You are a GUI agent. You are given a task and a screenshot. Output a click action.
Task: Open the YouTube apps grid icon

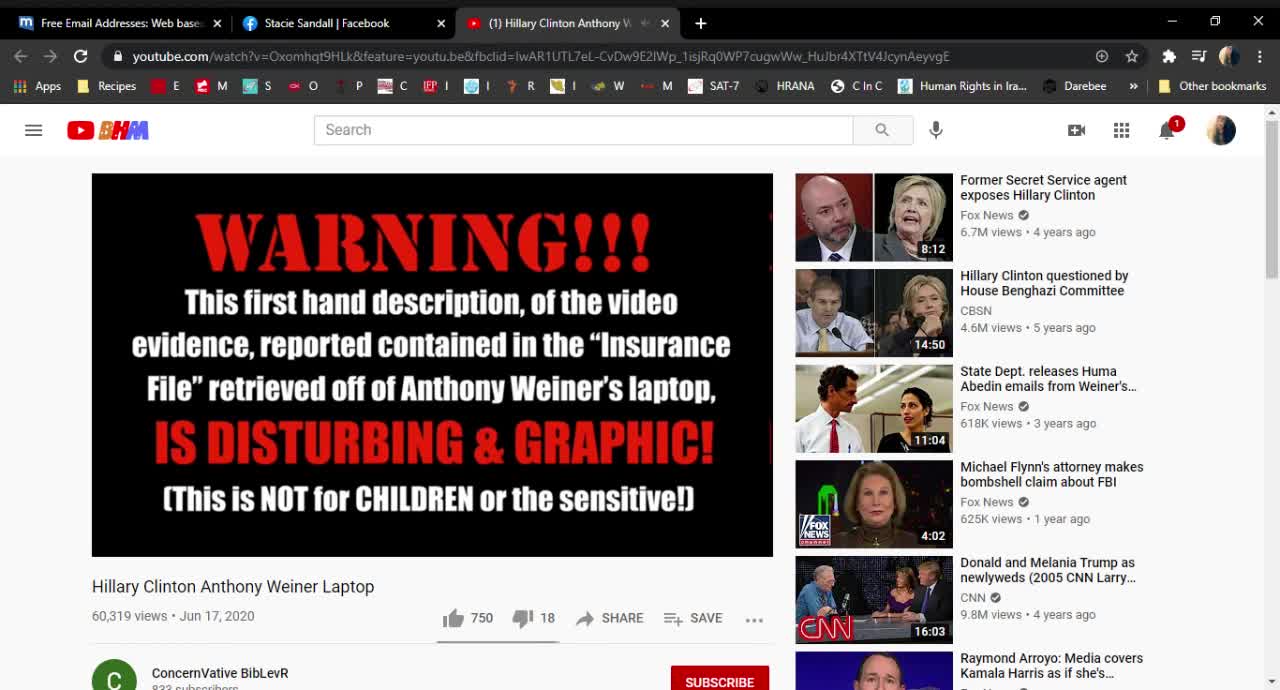1121,130
